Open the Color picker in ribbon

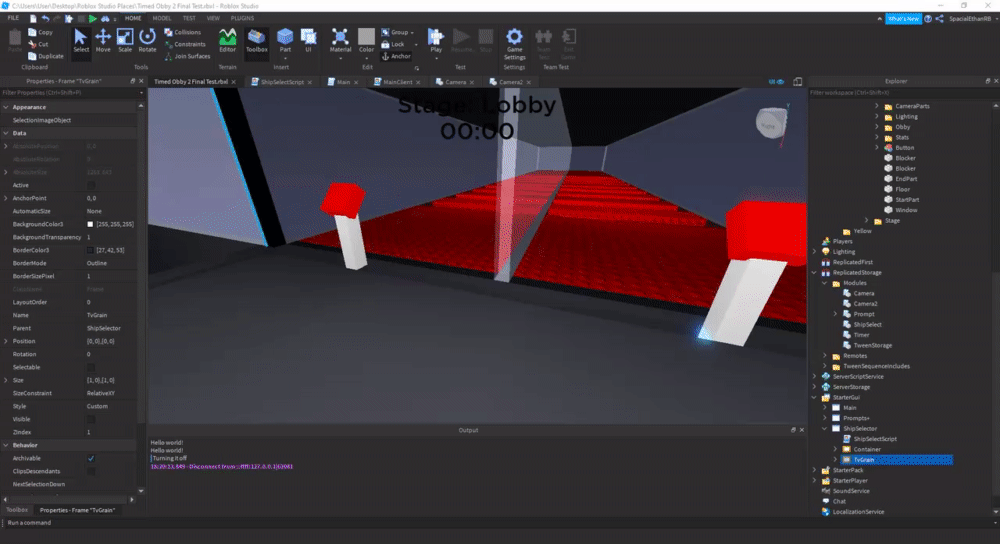pyautogui.click(x=366, y=43)
